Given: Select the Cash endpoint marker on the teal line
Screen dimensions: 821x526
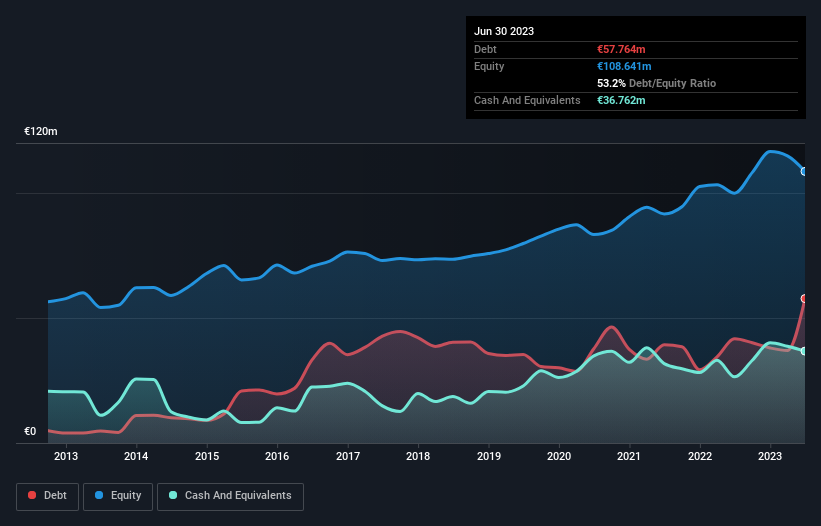Looking at the screenshot, I should 804,351.
